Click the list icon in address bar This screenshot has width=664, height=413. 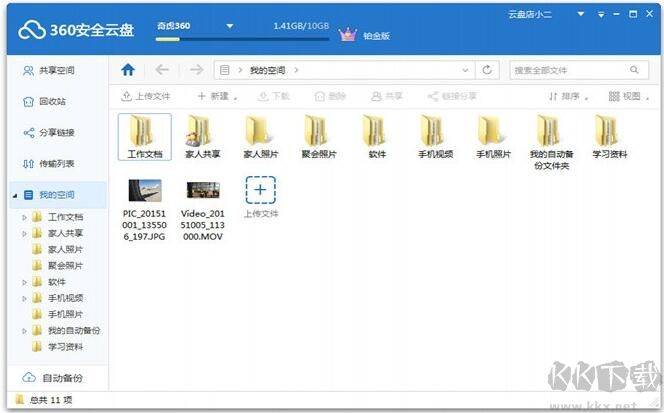pyautogui.click(x=225, y=70)
